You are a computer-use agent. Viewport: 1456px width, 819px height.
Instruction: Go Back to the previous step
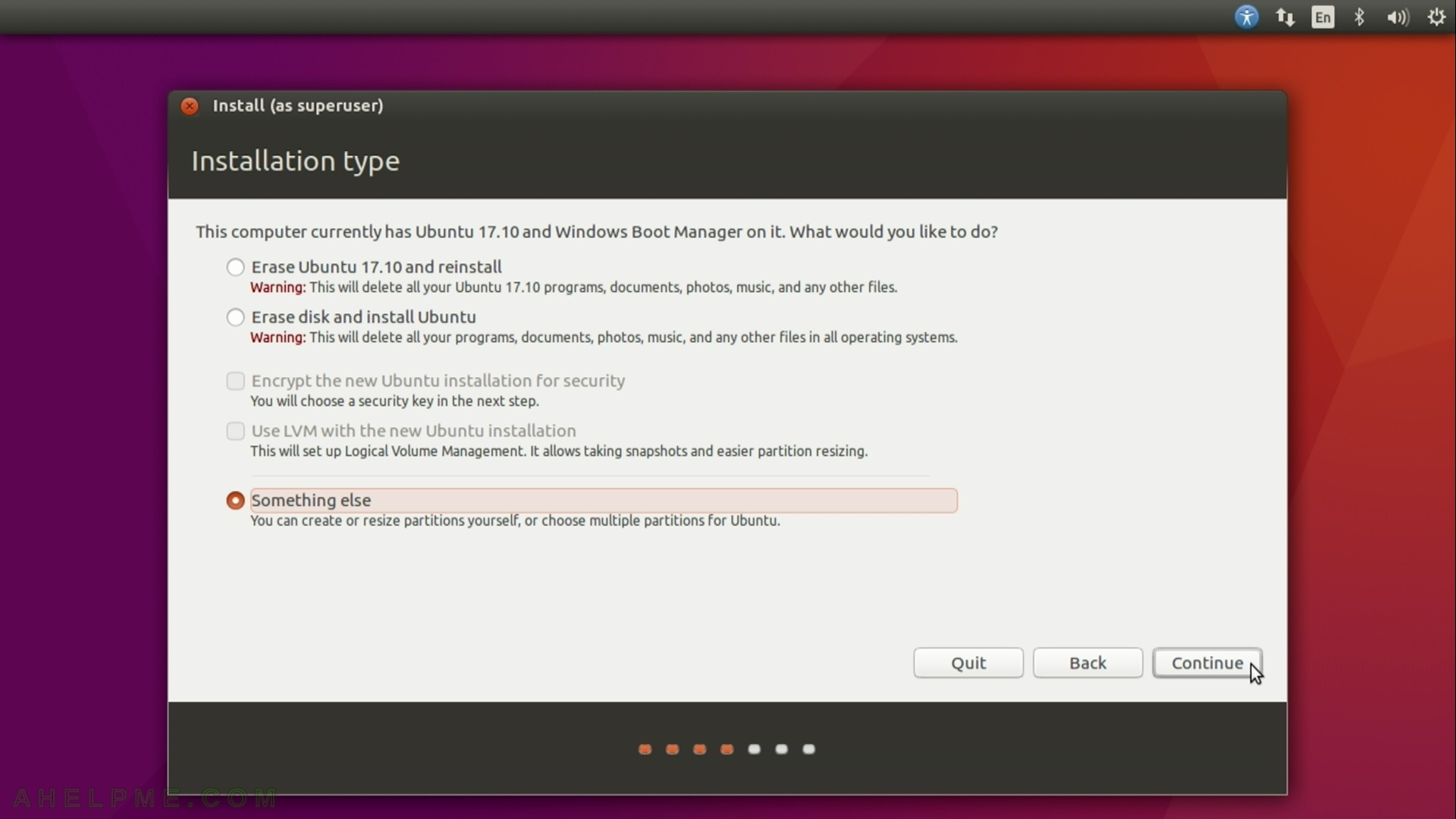[1087, 663]
